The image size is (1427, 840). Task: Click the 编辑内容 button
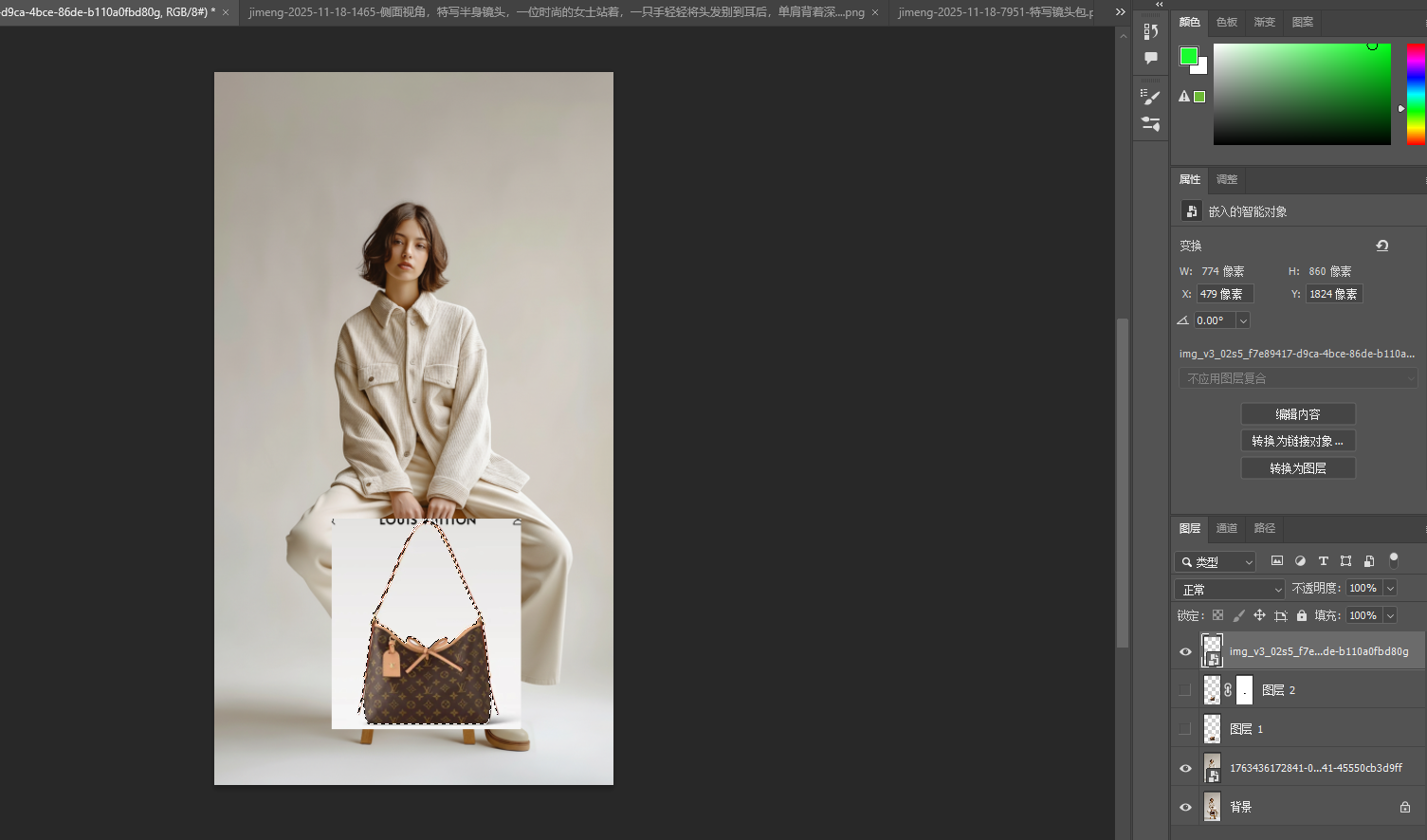tap(1297, 414)
